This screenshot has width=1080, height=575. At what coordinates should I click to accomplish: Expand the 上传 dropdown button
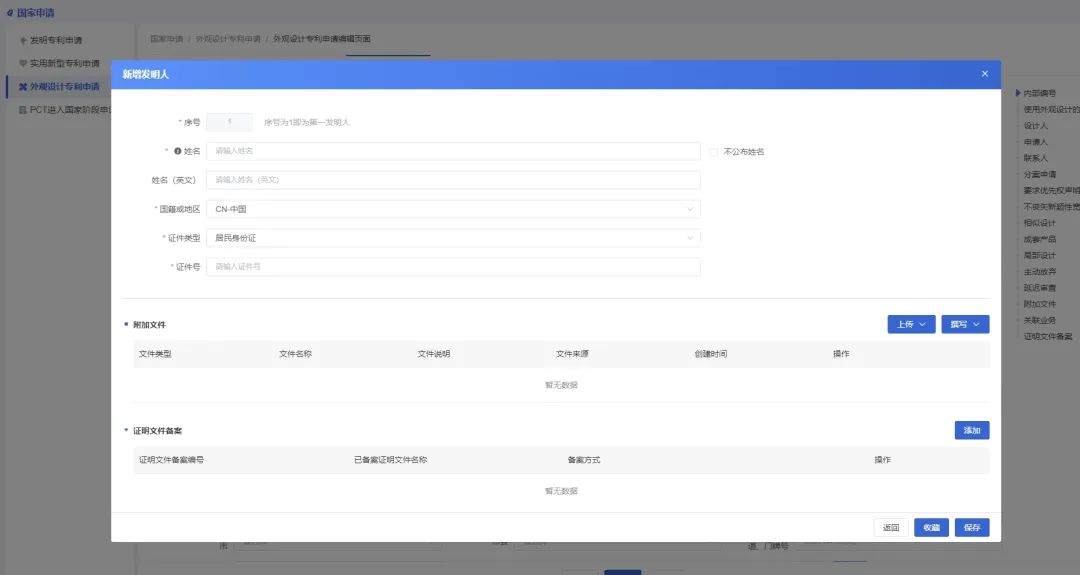(x=911, y=325)
